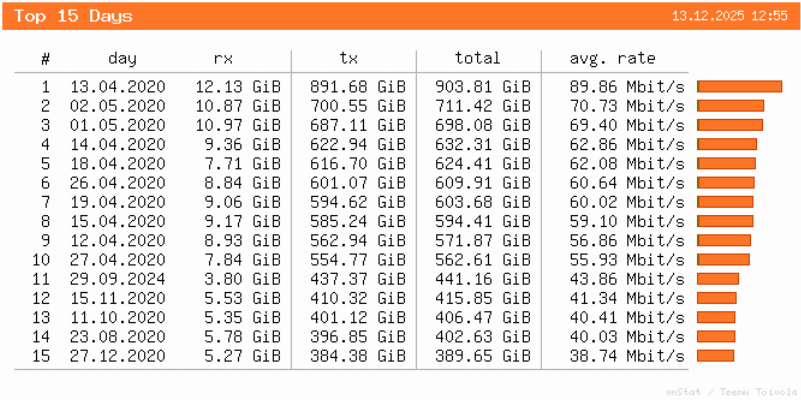Click the rate bar for 27.12.2020
Image resolution: width=801 pixels, height=400 pixels.
(x=715, y=356)
